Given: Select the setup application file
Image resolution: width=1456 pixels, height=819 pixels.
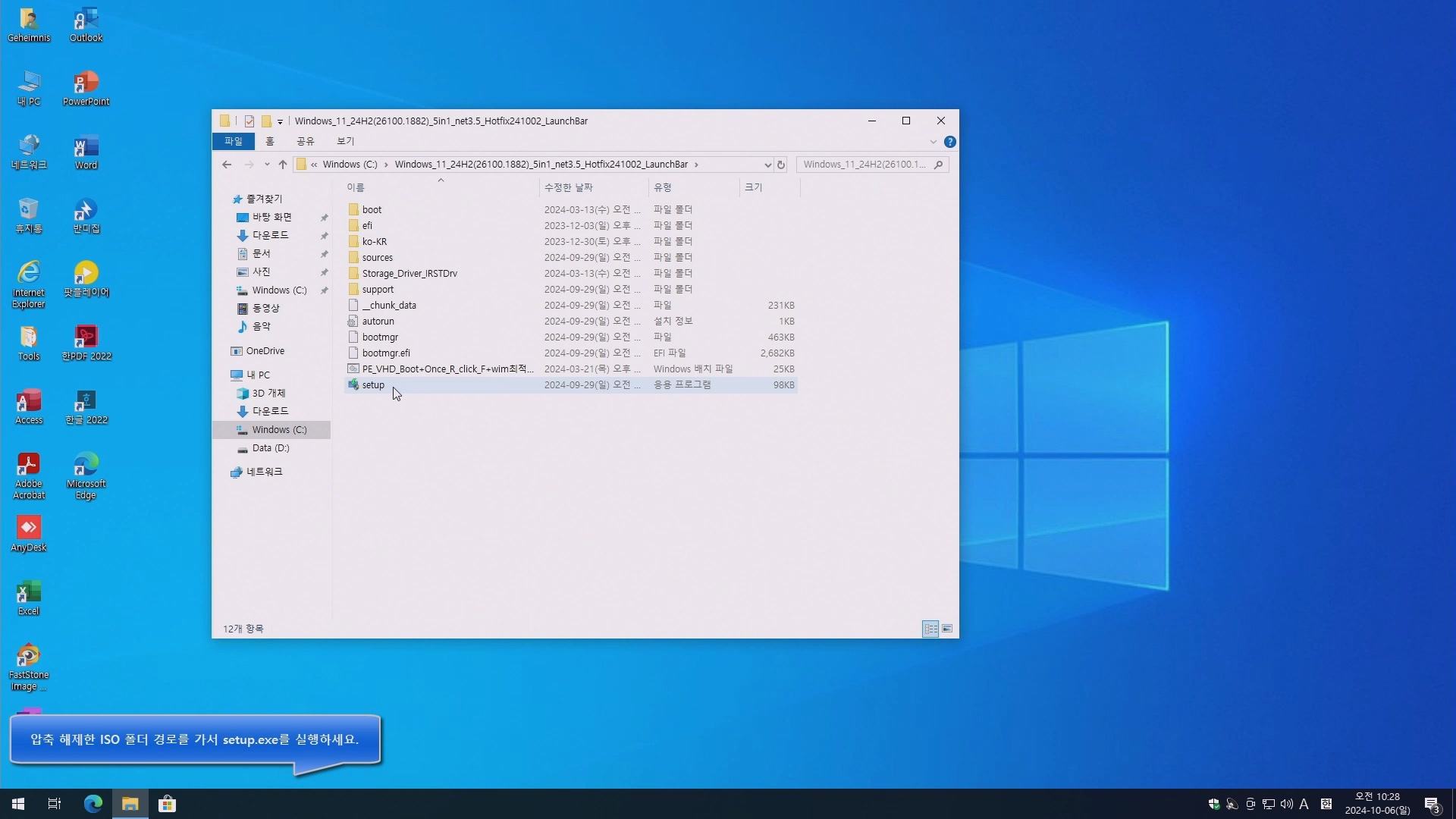Looking at the screenshot, I should tap(373, 385).
